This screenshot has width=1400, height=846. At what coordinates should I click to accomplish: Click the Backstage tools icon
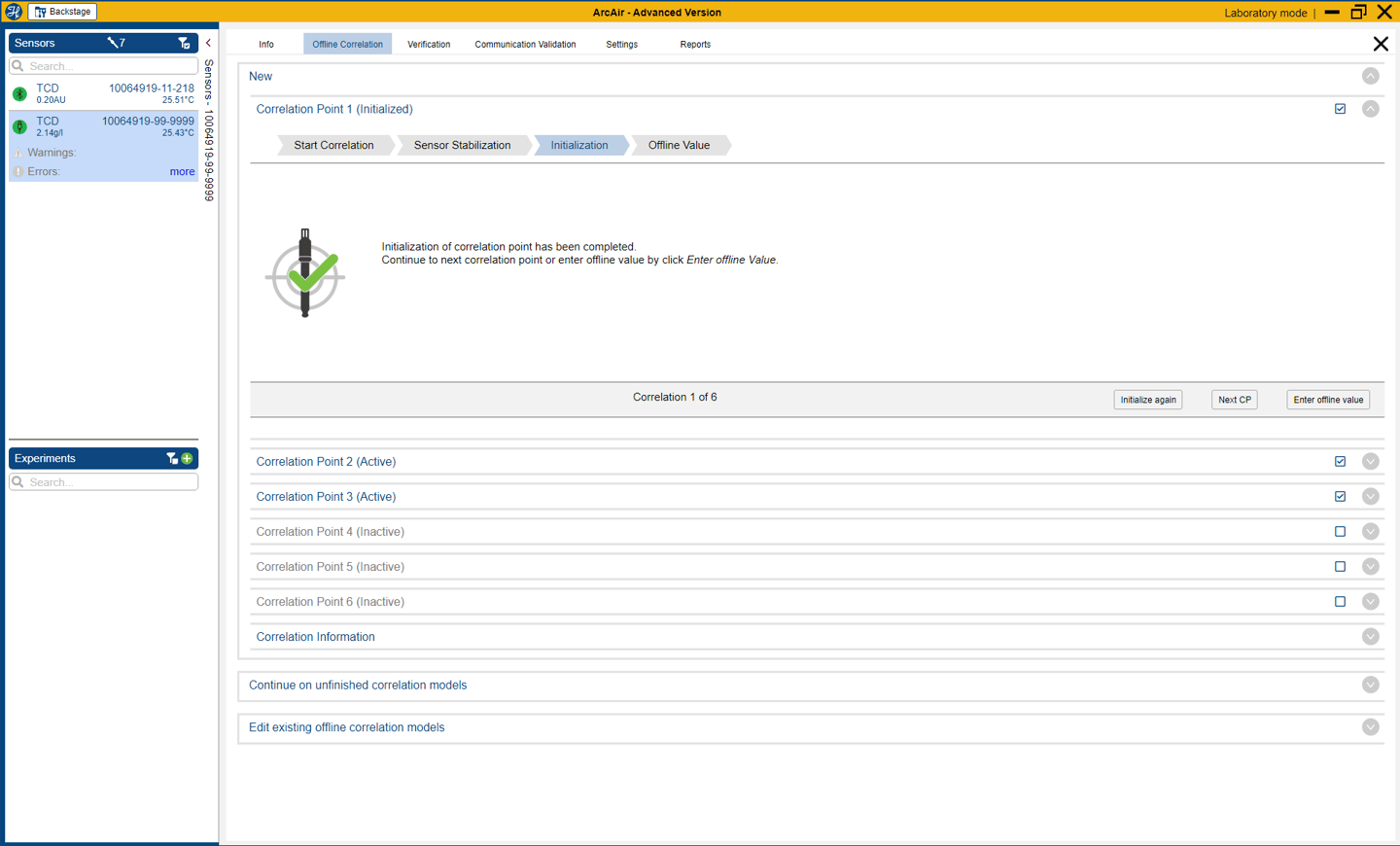pos(40,12)
